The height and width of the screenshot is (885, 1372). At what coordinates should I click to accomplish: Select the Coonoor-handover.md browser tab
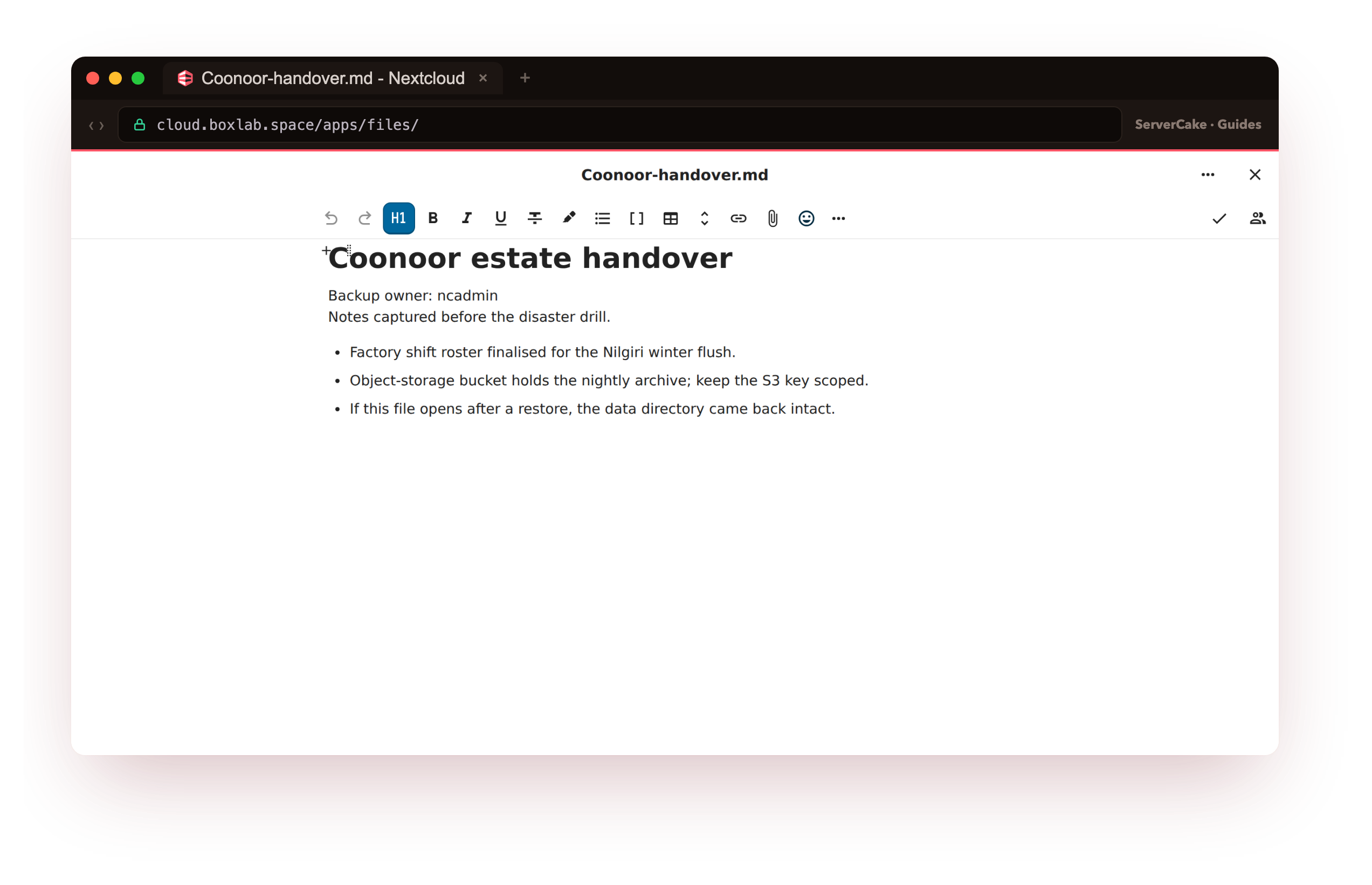(x=333, y=78)
